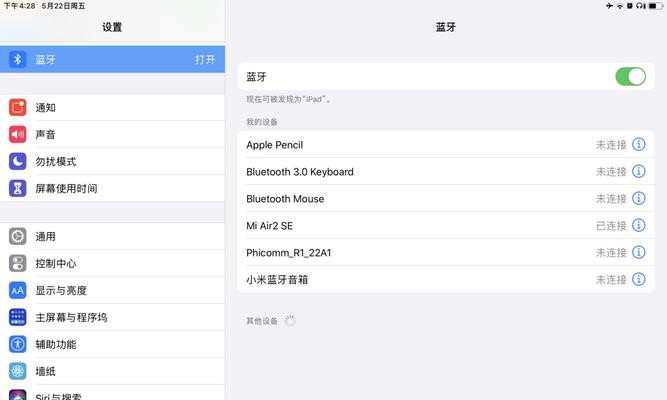This screenshot has height=400, width=667.
Task: Open 控制中心 settings
Action: tap(112, 263)
